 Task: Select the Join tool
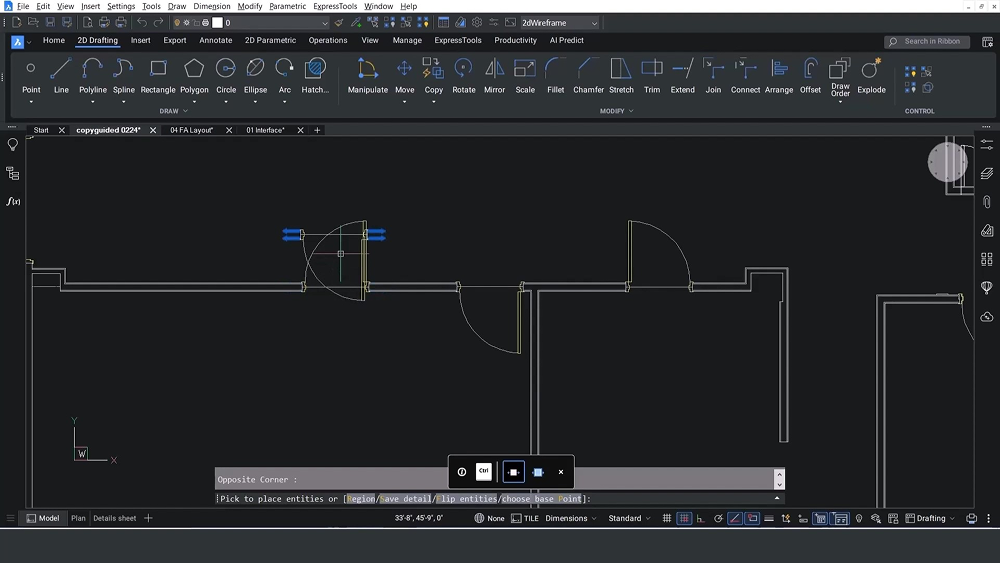click(713, 77)
